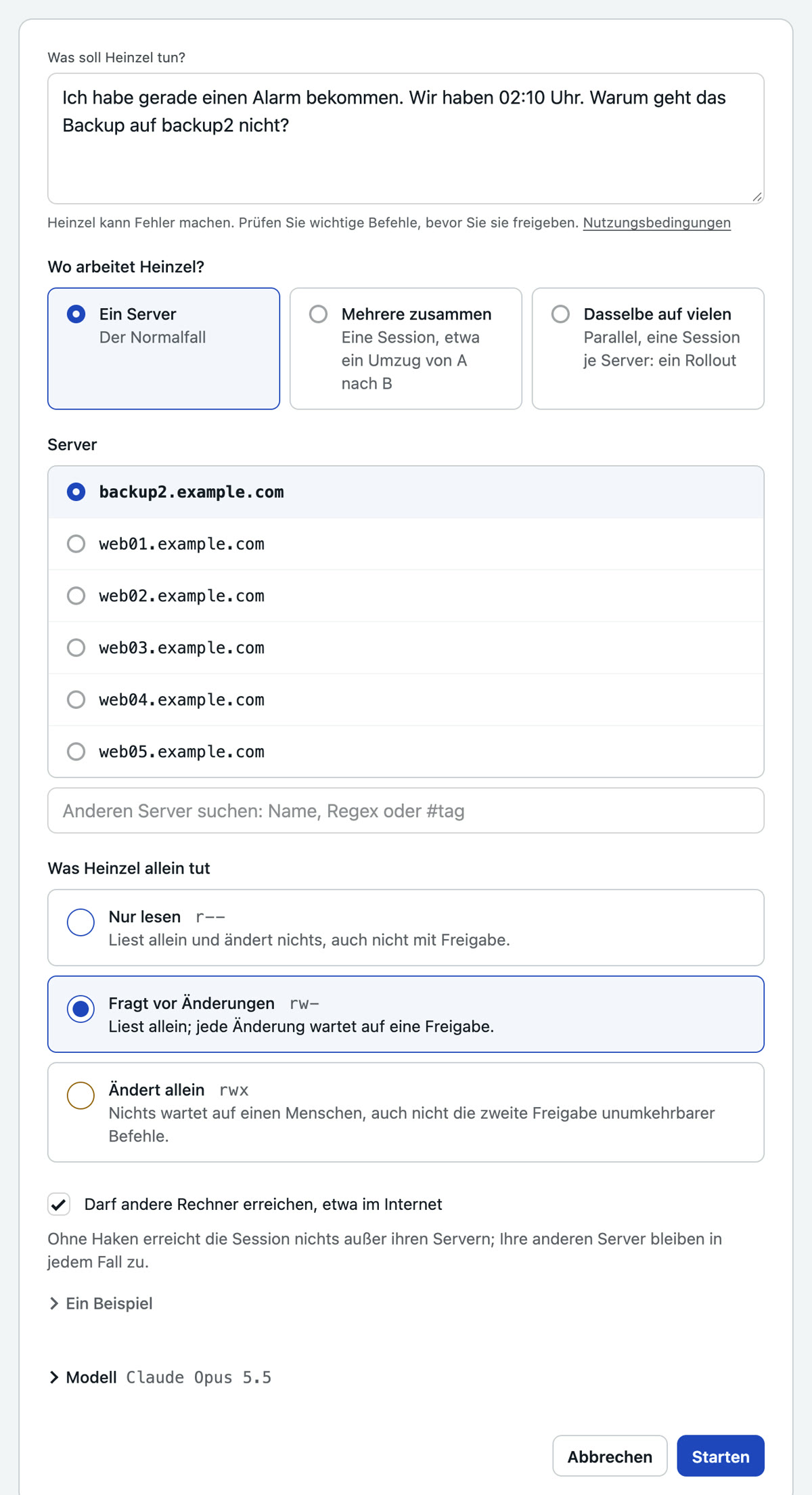
Task: Select the Ein Server card
Action: tap(164, 349)
